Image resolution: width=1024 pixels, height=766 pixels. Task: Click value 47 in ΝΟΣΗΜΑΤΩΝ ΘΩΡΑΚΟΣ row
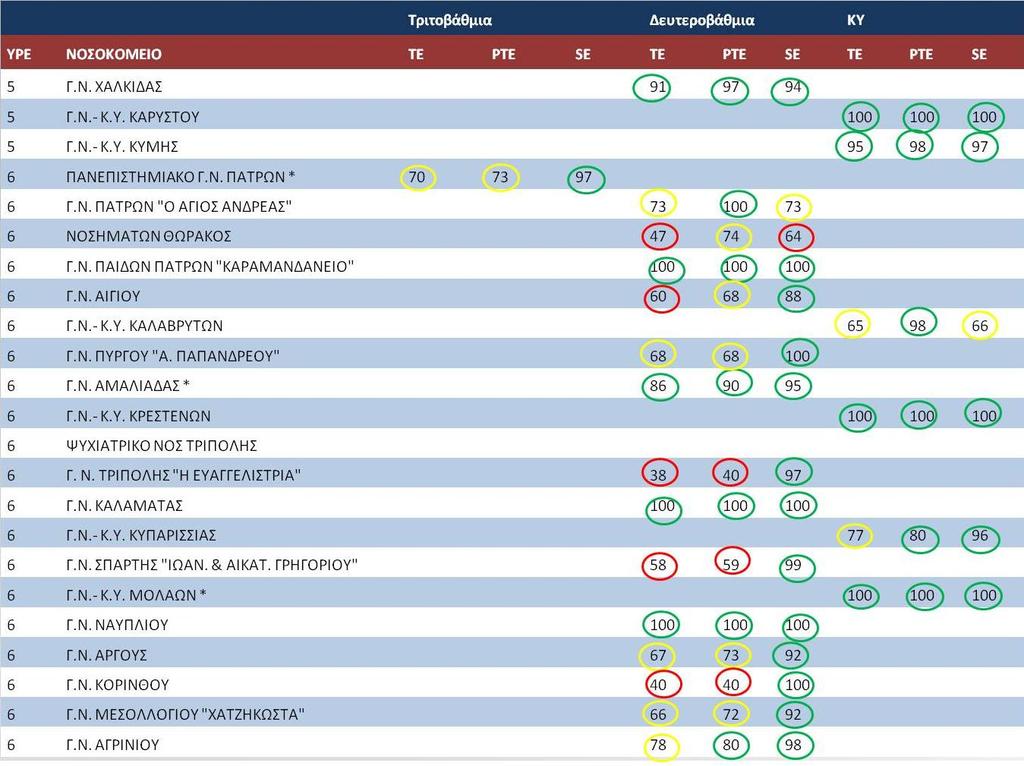click(659, 236)
